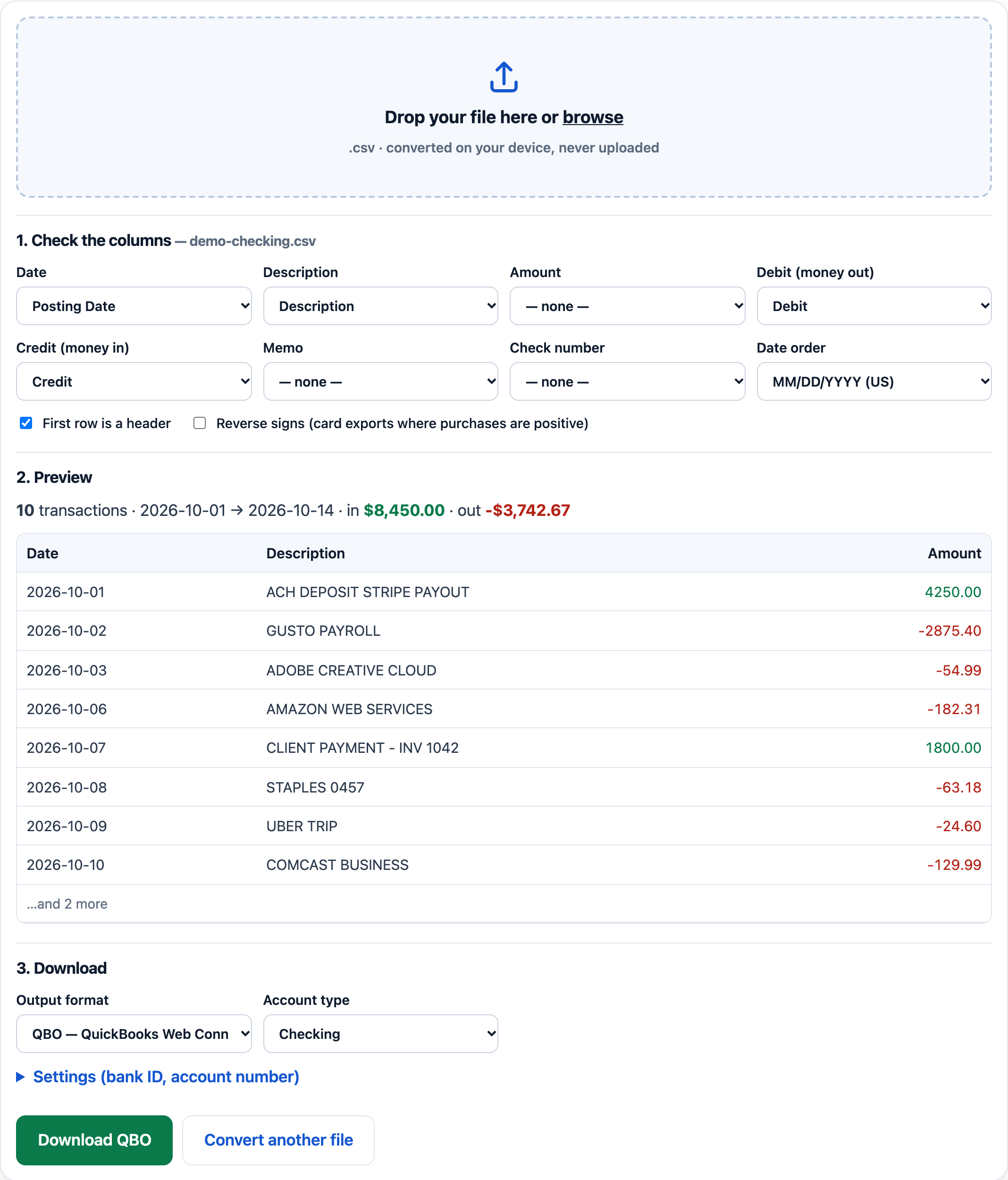Choose the Output format dropdown
This screenshot has height=1180, width=1008.
[134, 1034]
